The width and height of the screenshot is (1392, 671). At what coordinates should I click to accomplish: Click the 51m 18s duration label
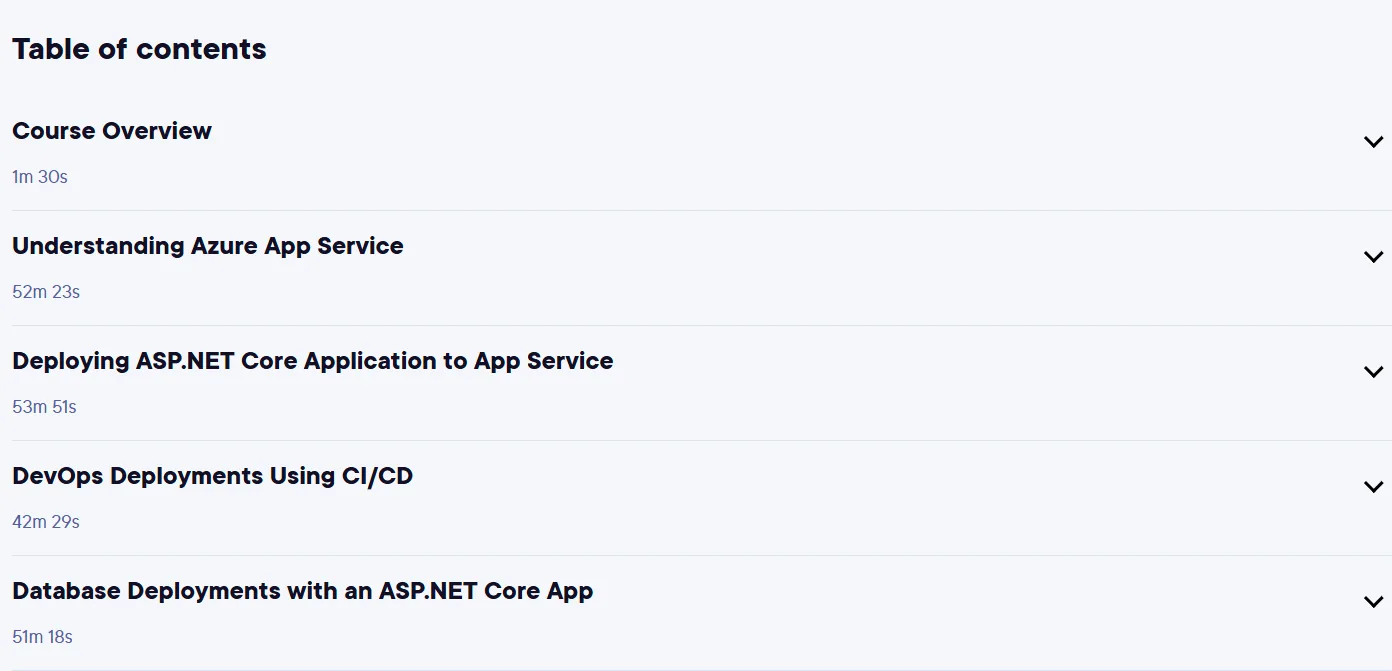(x=42, y=637)
